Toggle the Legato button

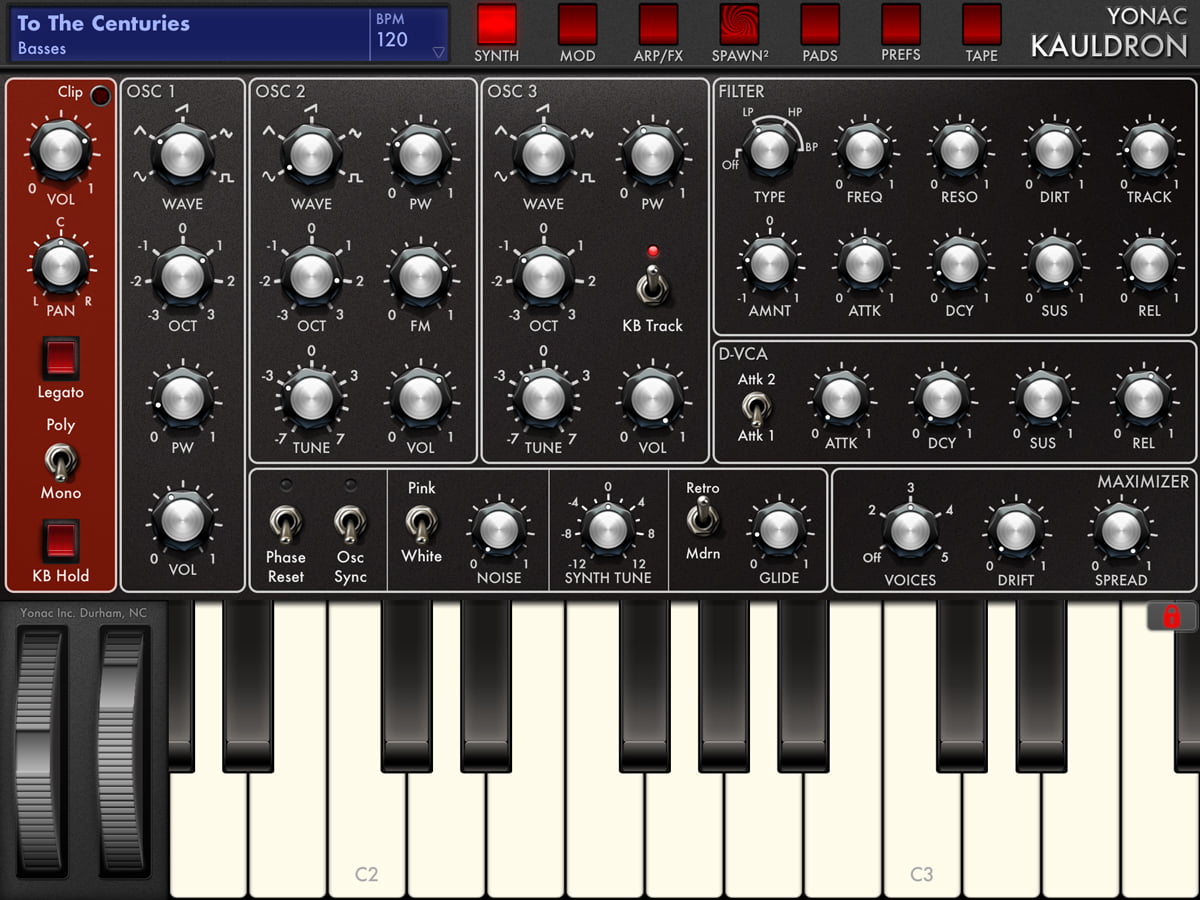[61, 358]
